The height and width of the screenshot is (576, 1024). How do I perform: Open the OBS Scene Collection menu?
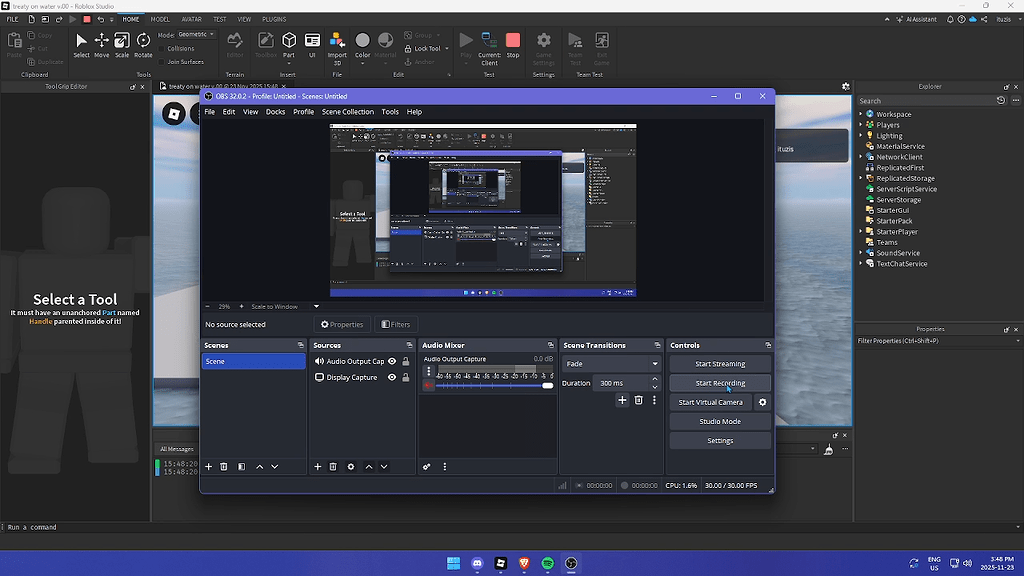click(x=347, y=112)
